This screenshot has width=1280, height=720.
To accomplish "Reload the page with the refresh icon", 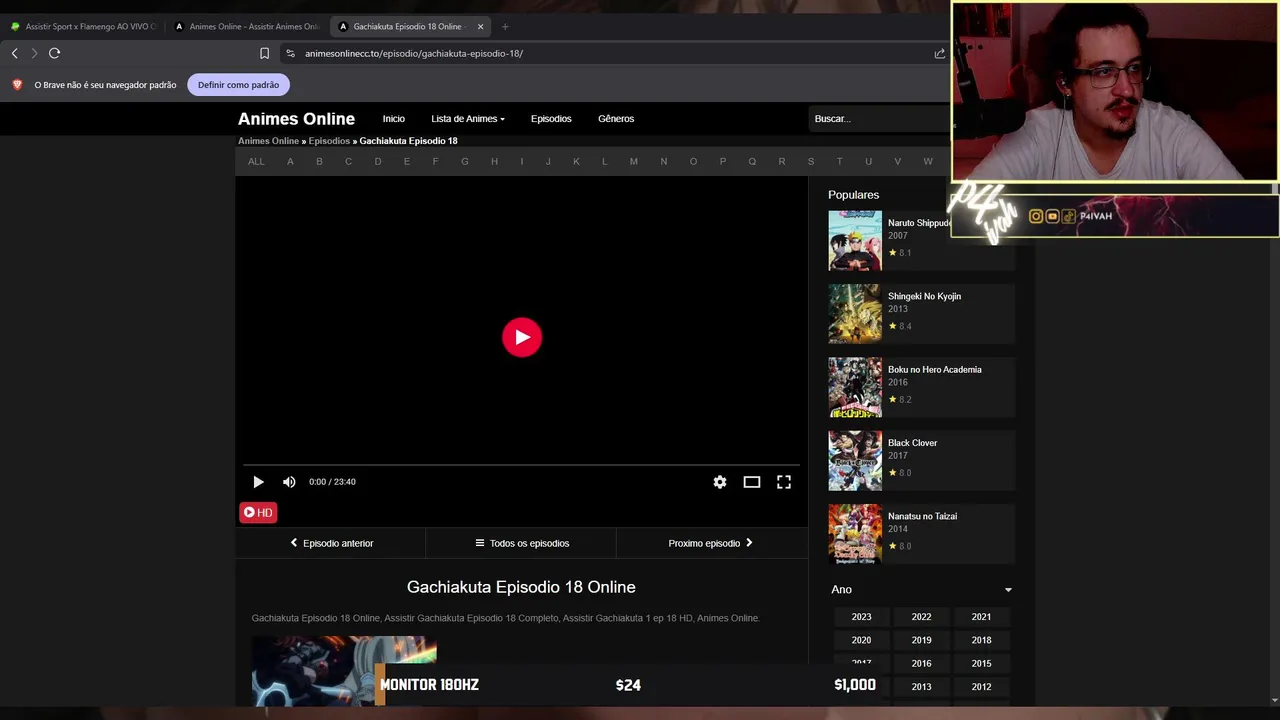I will pos(55,53).
